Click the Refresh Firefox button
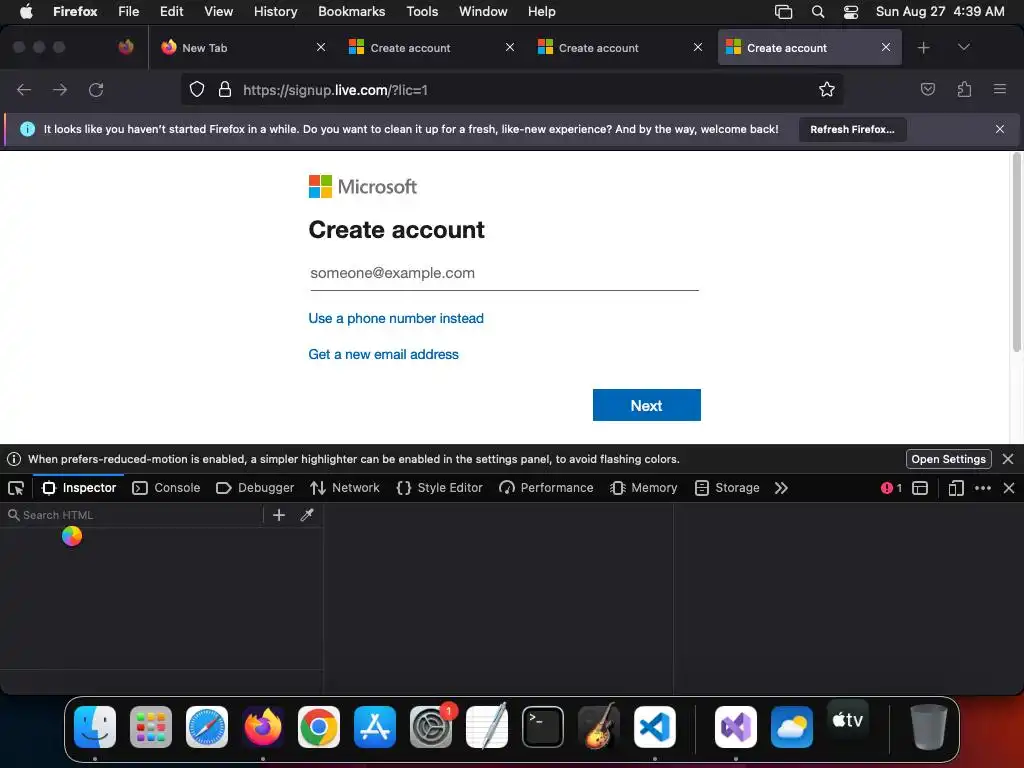Screen dimensions: 1024x768 coord(852,129)
